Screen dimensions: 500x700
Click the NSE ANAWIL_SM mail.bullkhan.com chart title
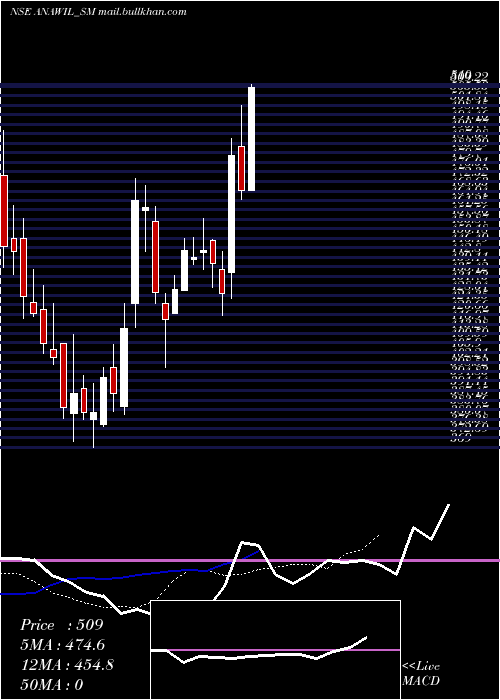coord(98,12)
